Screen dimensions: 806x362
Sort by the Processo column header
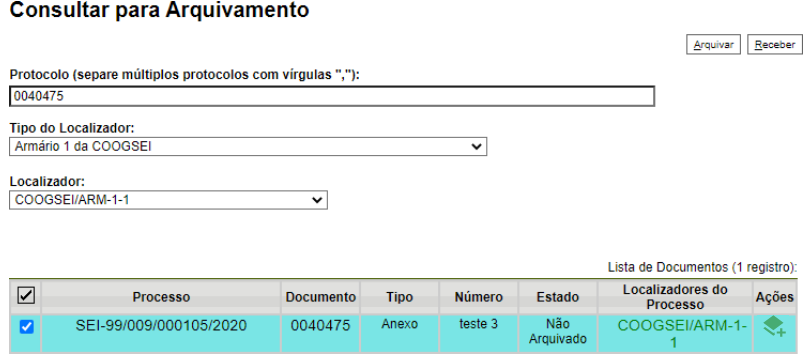click(x=161, y=297)
